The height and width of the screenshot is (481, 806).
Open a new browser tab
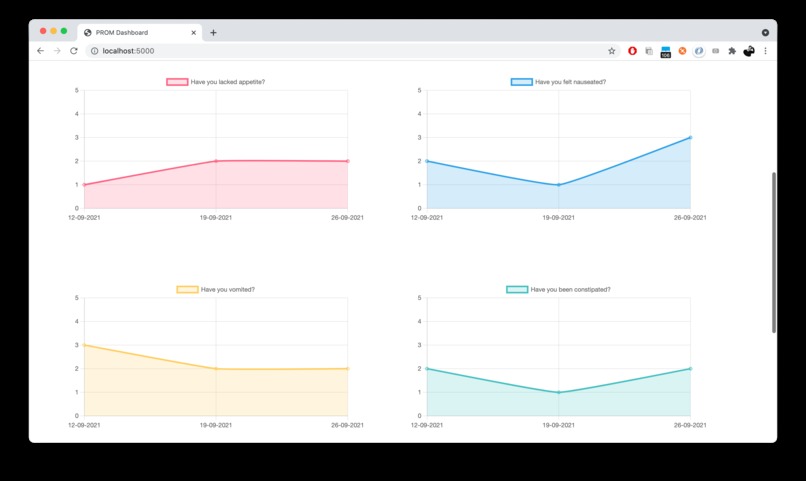click(213, 32)
